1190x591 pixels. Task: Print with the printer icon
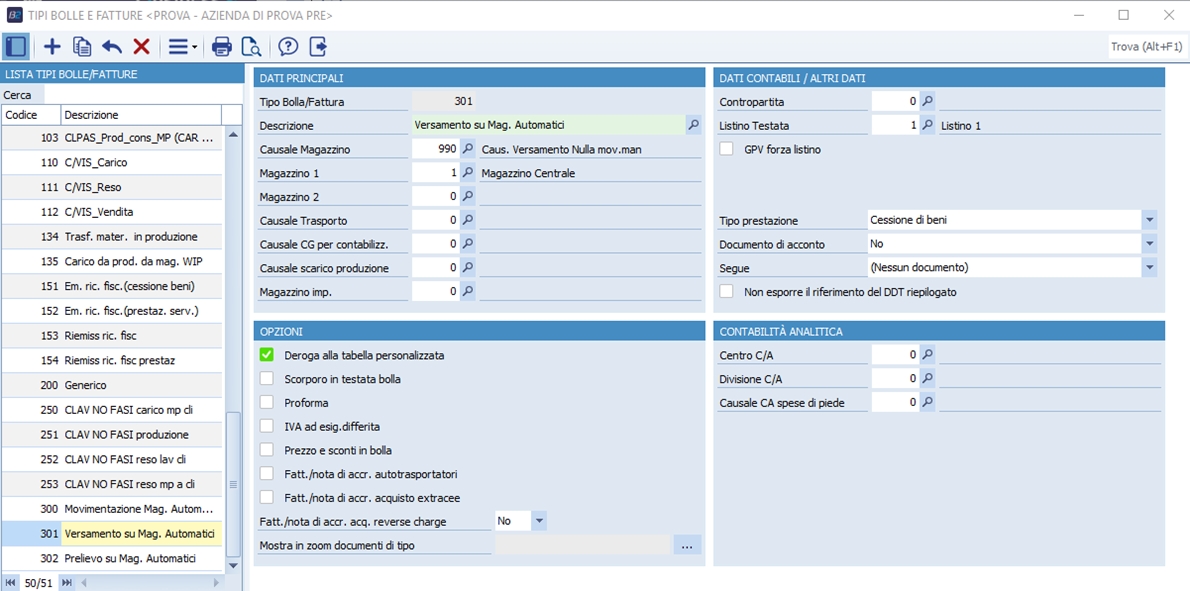click(222, 47)
